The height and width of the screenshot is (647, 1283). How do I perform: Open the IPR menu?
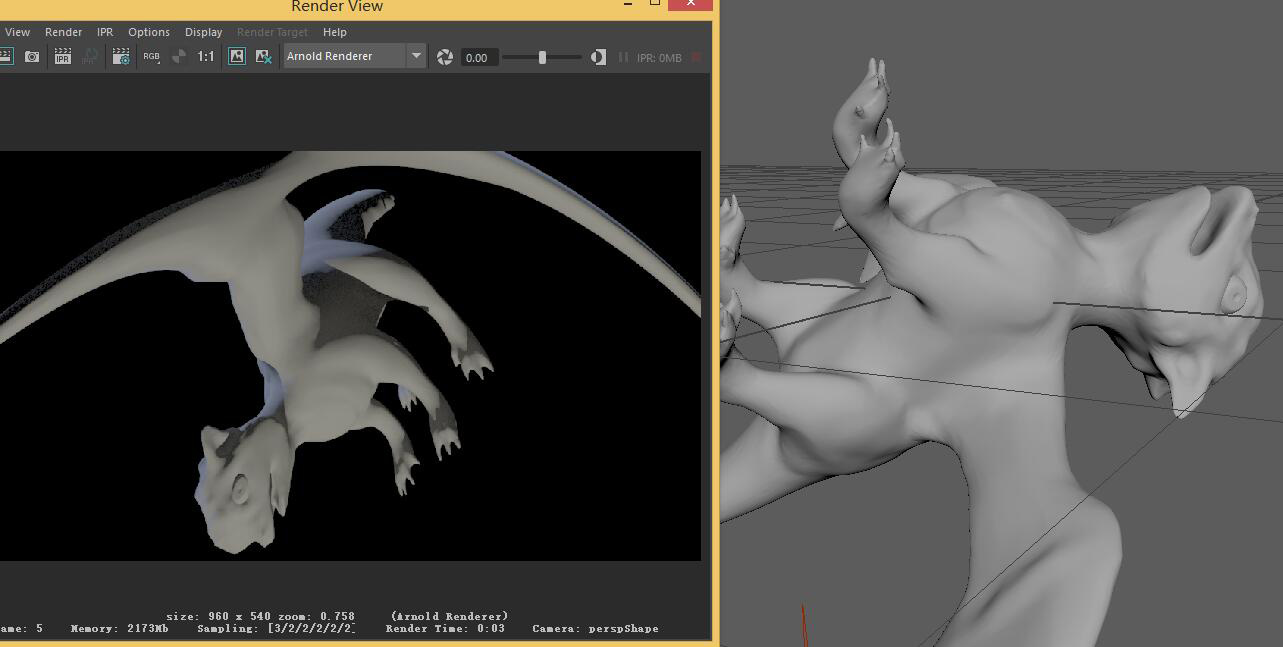click(x=105, y=32)
